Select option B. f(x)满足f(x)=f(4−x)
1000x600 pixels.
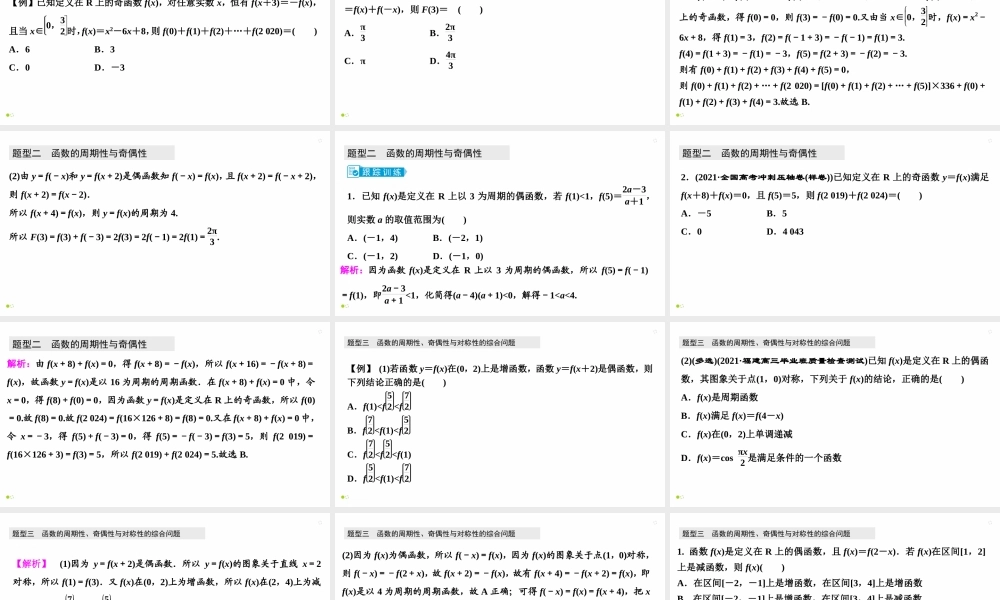coord(732,416)
